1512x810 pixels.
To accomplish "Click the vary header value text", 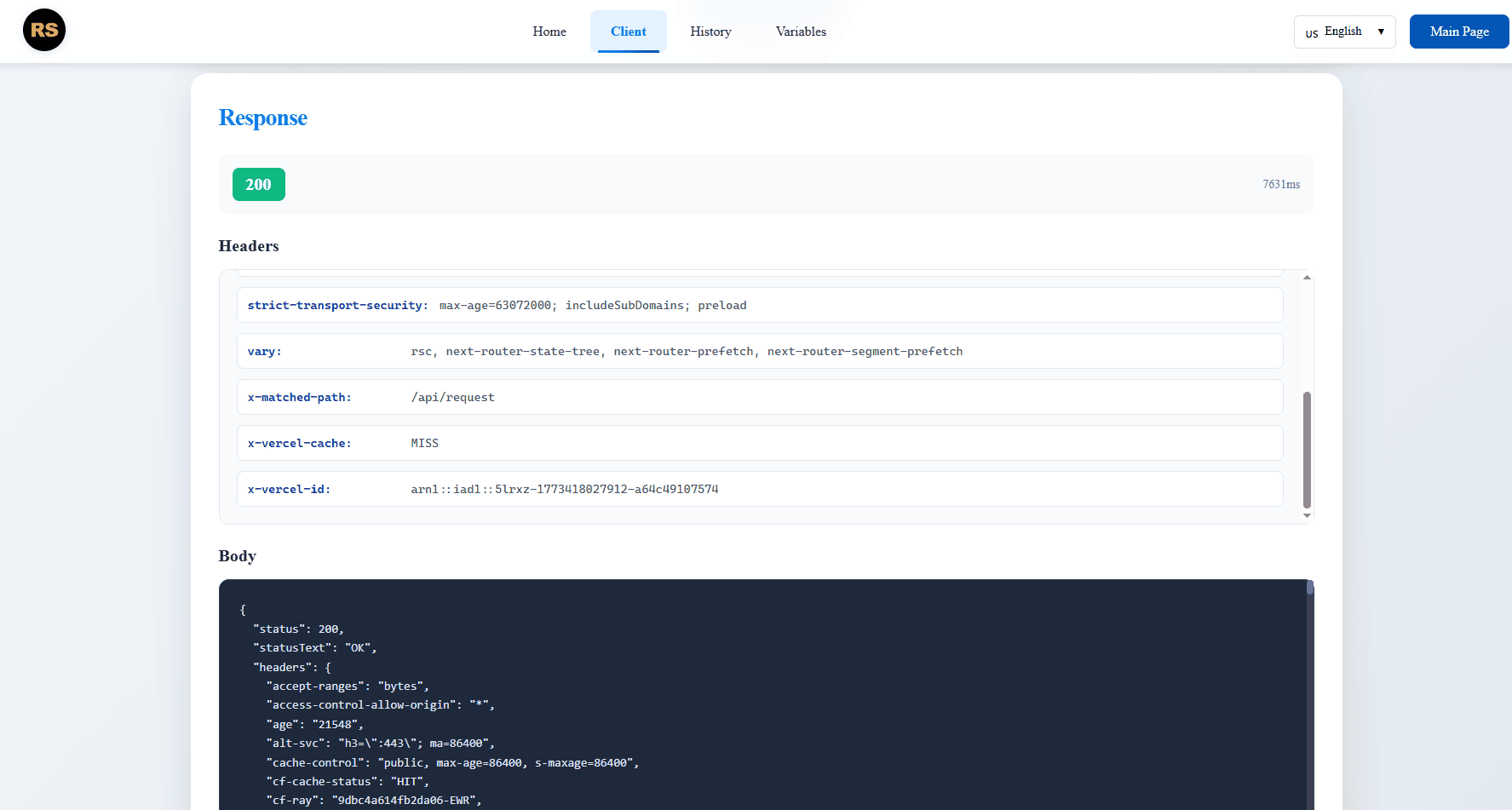I will [687, 351].
